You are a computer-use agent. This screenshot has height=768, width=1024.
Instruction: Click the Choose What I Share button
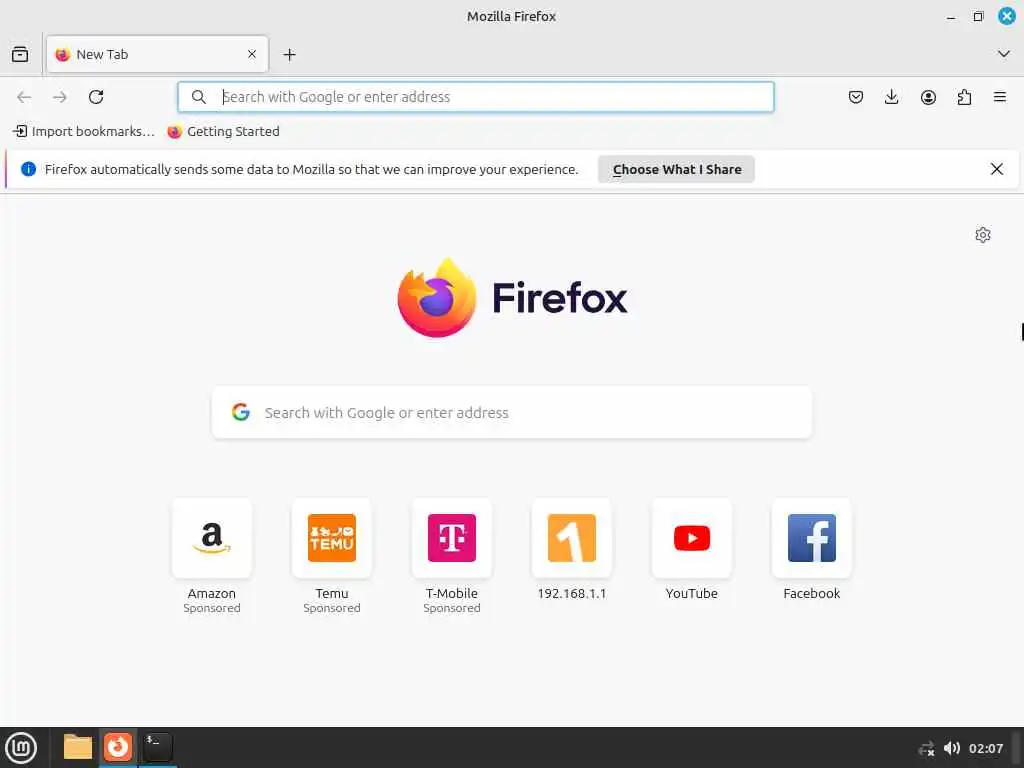click(x=677, y=169)
